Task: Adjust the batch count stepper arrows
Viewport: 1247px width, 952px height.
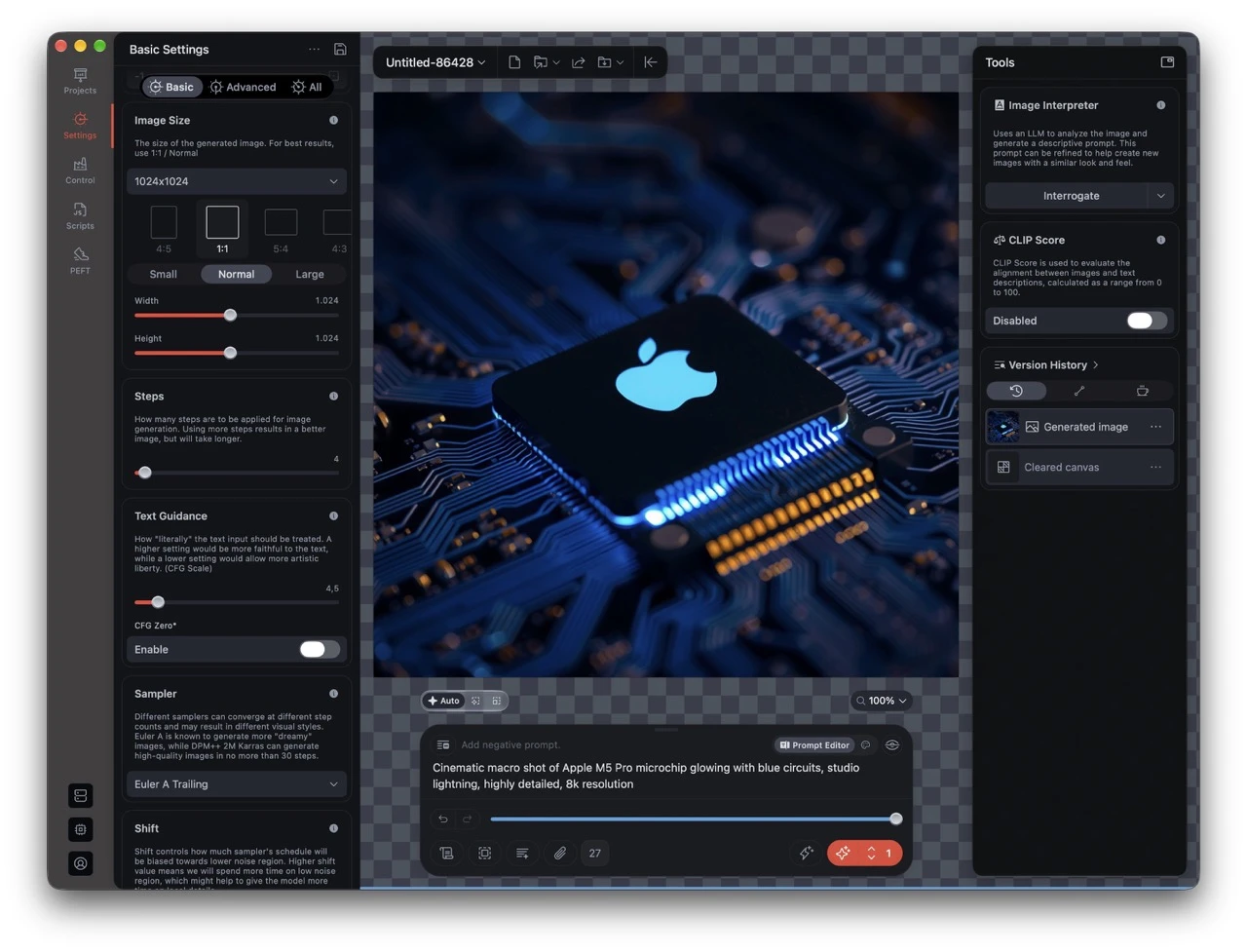Action: pos(871,854)
